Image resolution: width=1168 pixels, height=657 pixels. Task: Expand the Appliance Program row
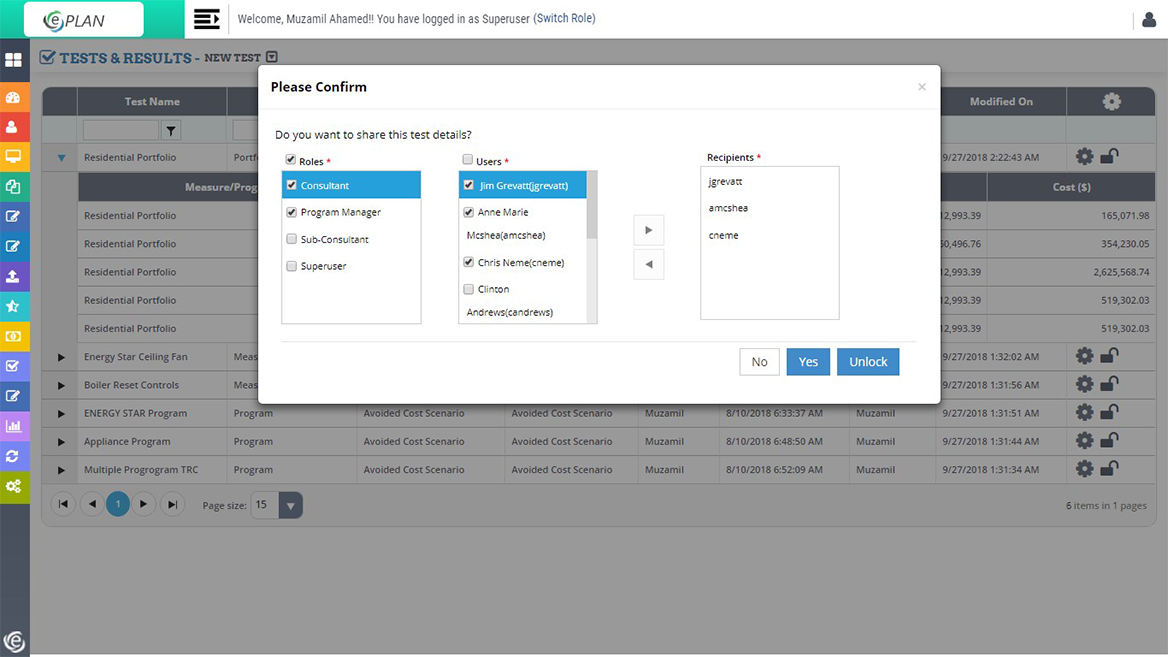(x=59, y=440)
